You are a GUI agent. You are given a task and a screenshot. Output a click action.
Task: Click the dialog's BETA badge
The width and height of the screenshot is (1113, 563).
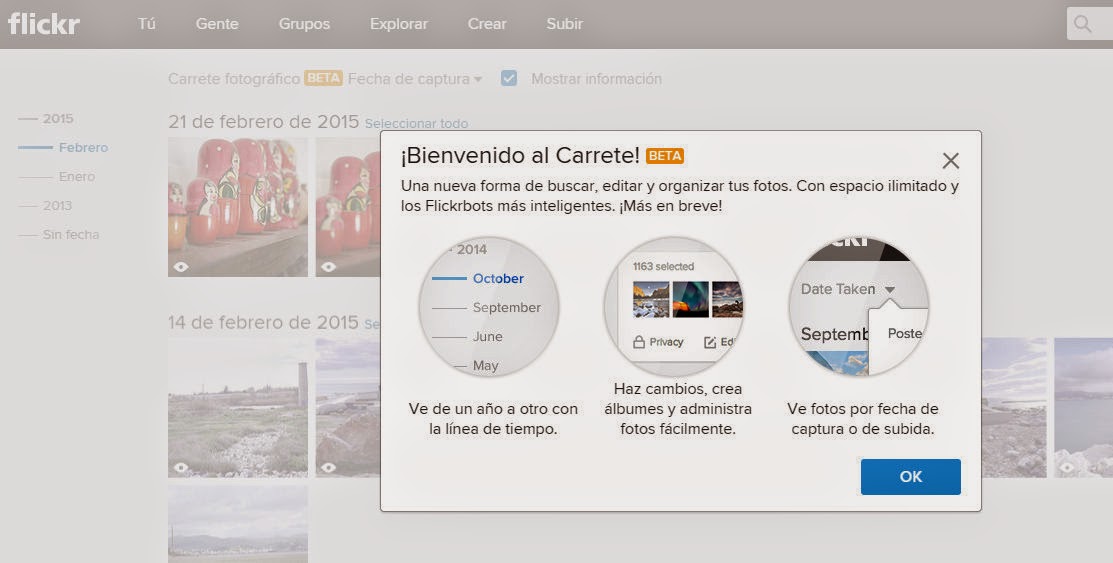click(x=665, y=155)
